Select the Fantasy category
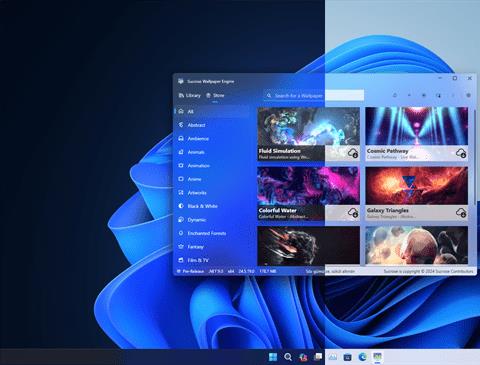480x365 pixels. click(x=212, y=247)
